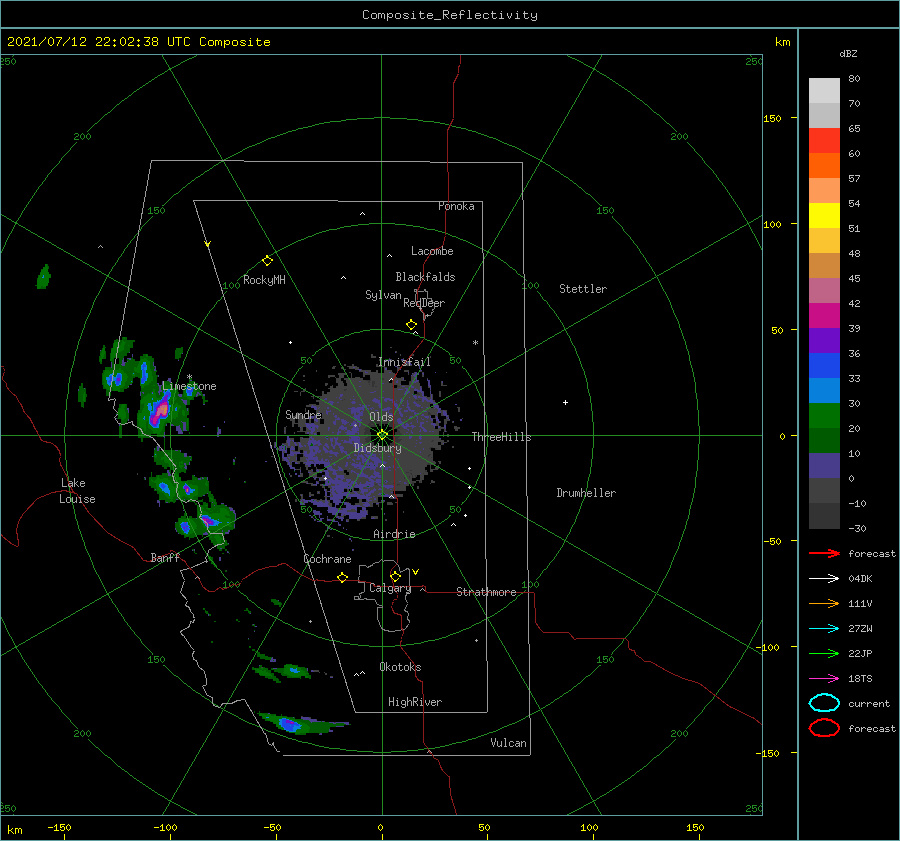This screenshot has height=841, width=900.
Task: Click the Limestone label
Action: pyautogui.click(x=189, y=386)
